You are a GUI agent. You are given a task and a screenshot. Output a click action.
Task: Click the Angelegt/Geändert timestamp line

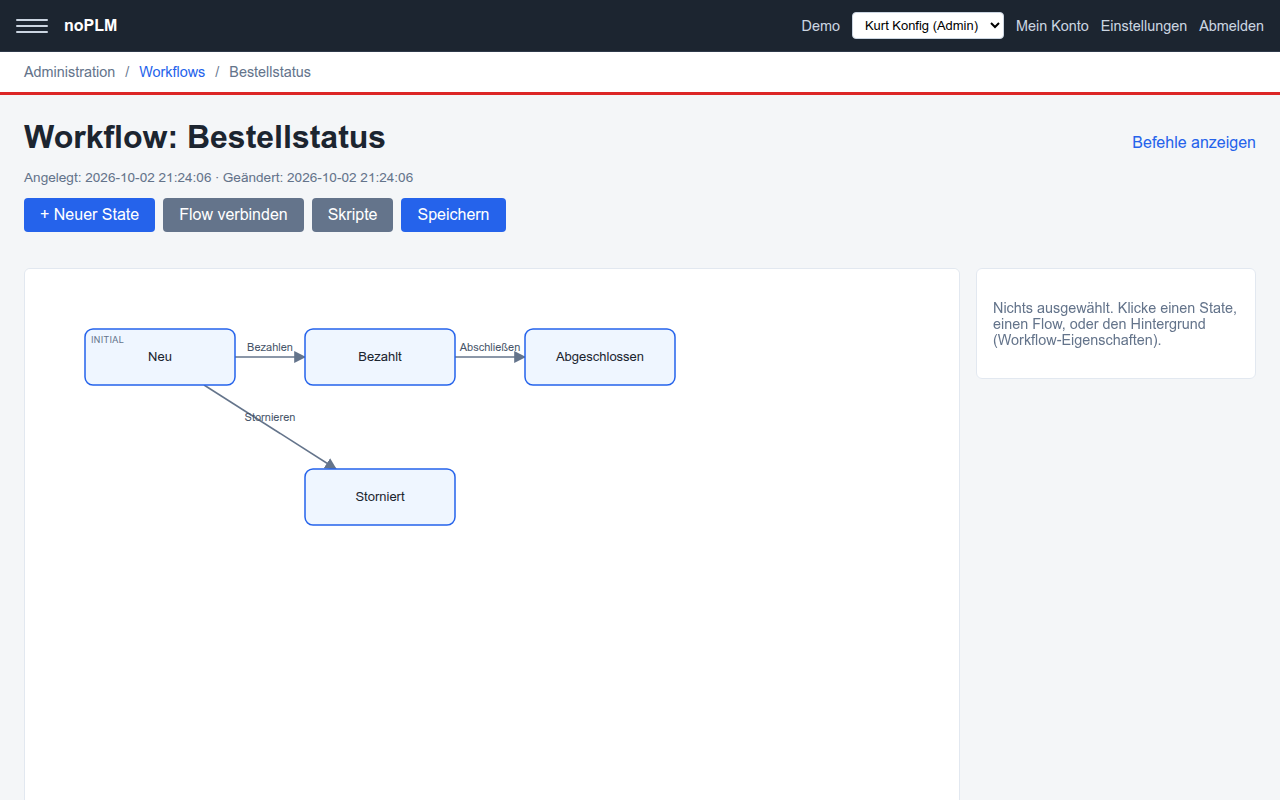[218, 178]
